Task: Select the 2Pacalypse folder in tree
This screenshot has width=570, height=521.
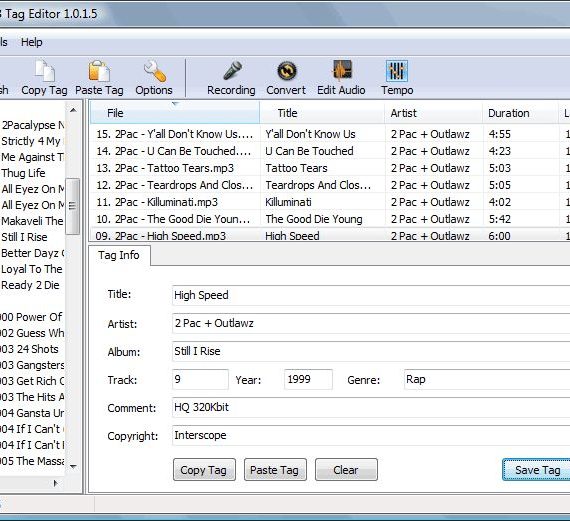Action: (33, 125)
